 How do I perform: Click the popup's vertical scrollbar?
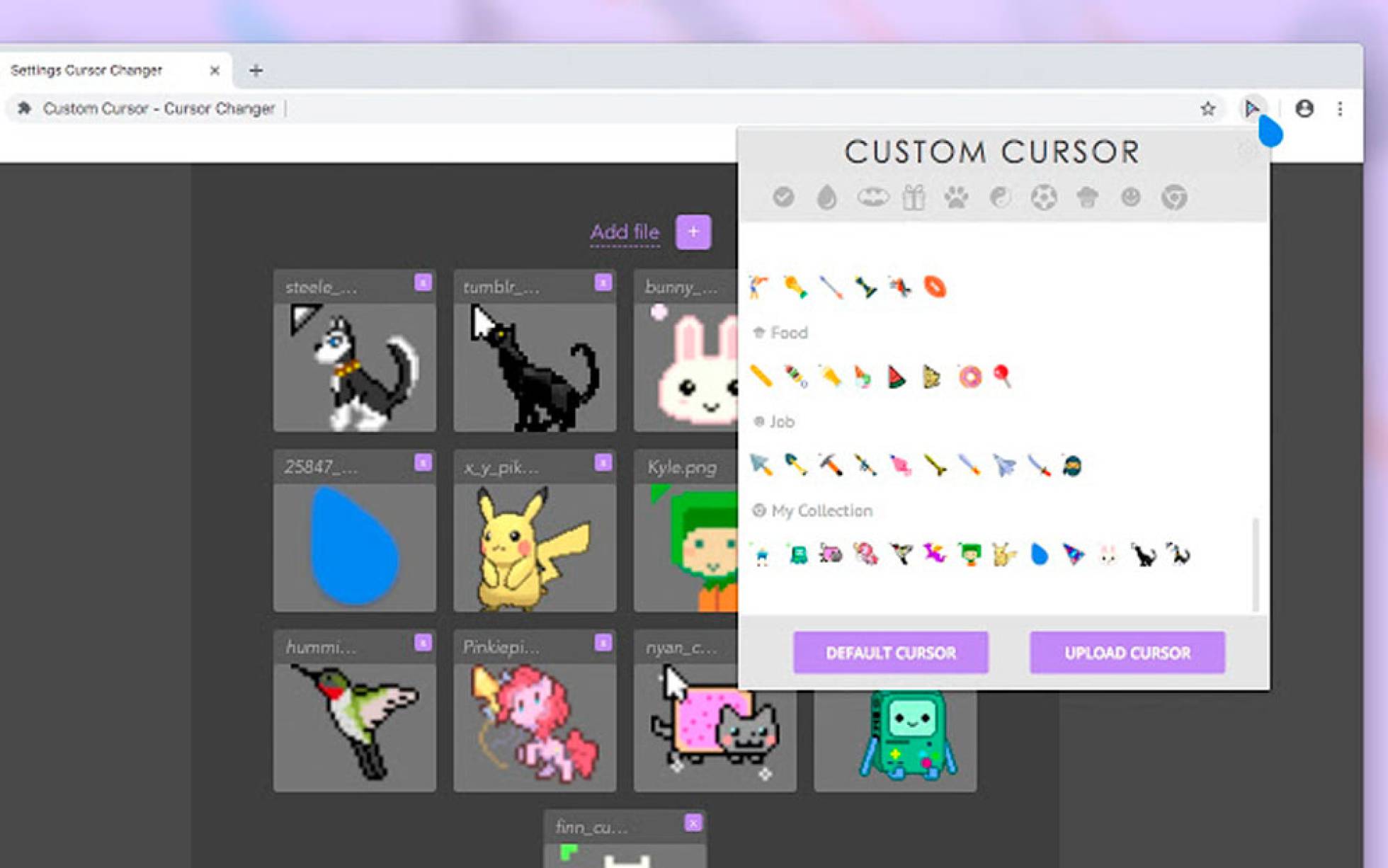[x=1256, y=564]
